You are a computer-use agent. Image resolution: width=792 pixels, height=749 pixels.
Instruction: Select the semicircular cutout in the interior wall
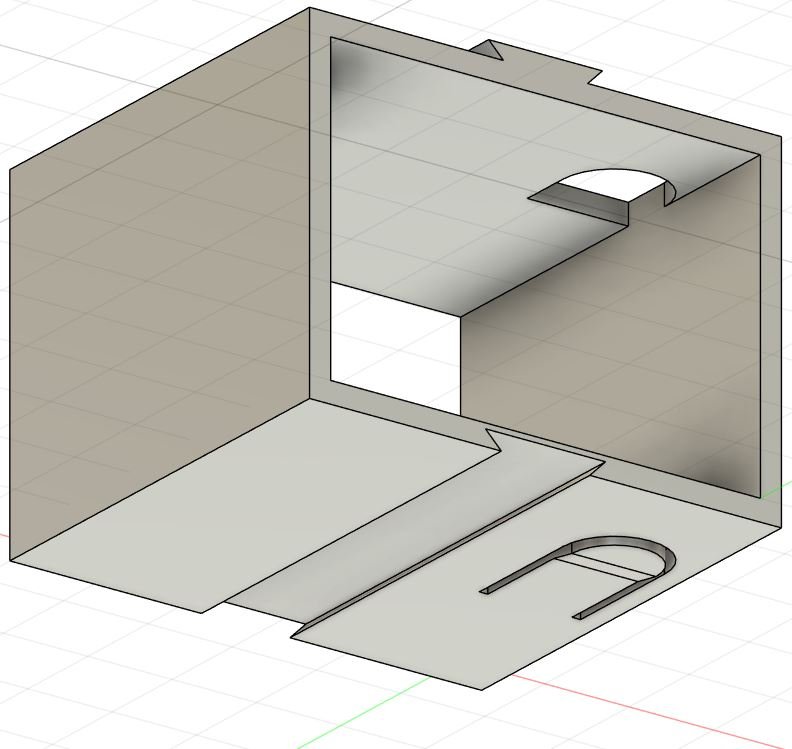click(x=610, y=187)
